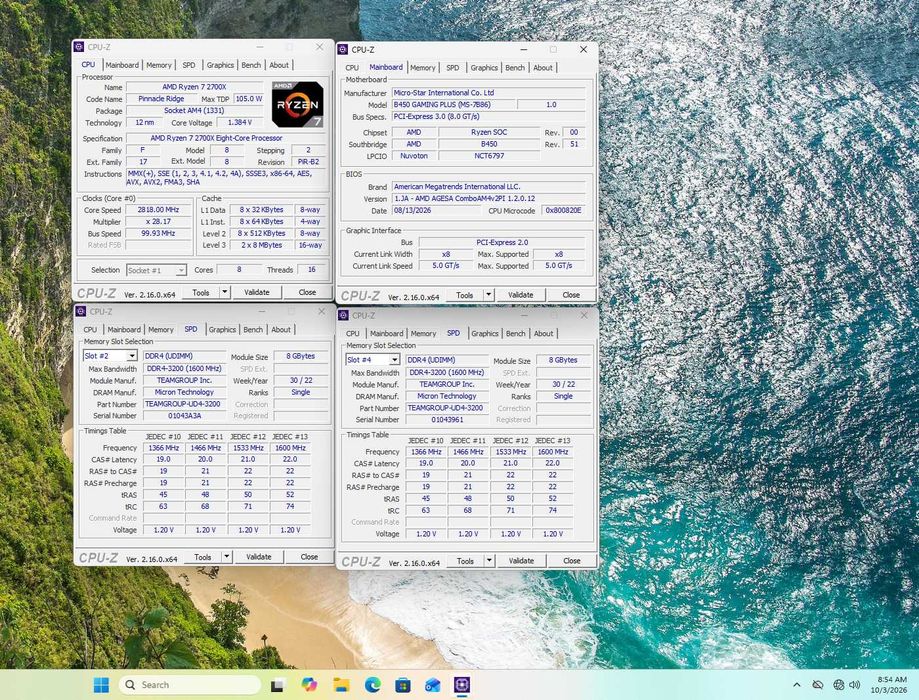Click the Multiplier x 28.17 value
919x700 pixels.
pyautogui.click(x=158, y=222)
